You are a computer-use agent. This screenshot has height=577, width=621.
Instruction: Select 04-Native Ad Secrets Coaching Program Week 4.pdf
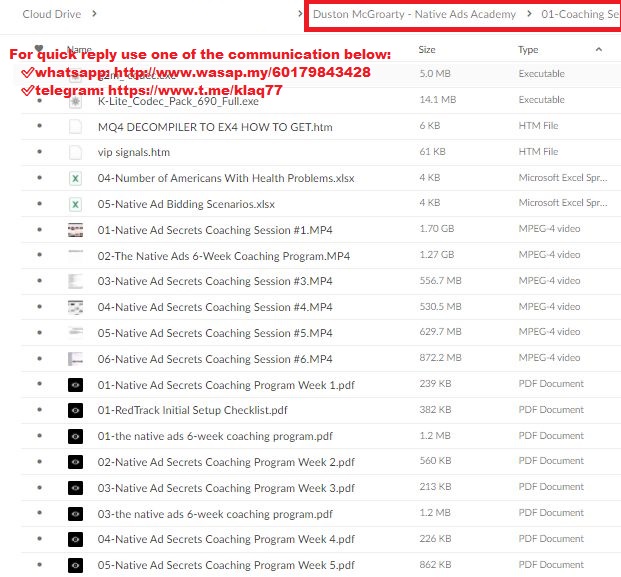pyautogui.click(x=226, y=539)
